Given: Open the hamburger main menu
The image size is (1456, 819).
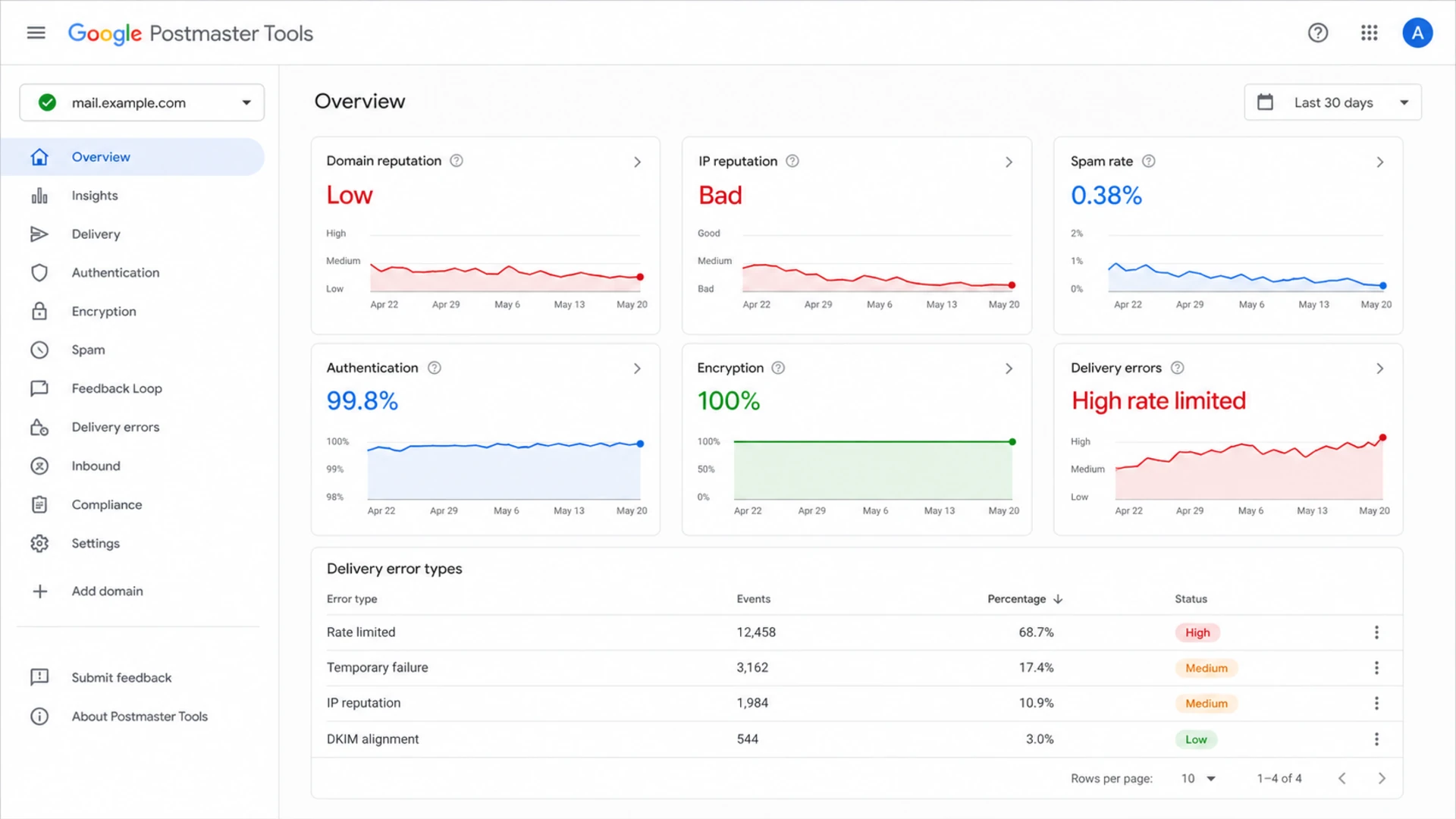Looking at the screenshot, I should pos(36,33).
